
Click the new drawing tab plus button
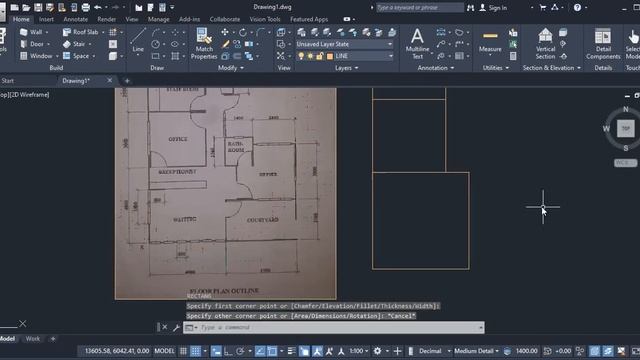[x=127, y=81]
